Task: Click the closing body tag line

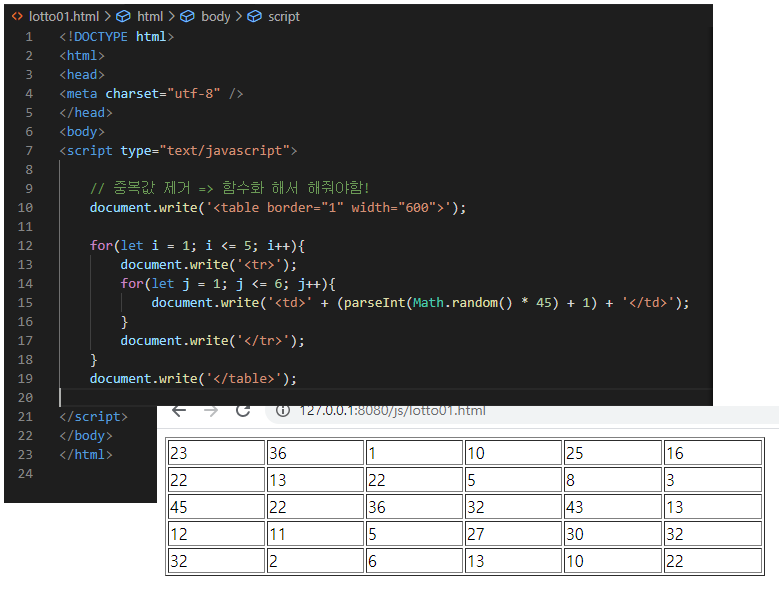Action: 86,436
